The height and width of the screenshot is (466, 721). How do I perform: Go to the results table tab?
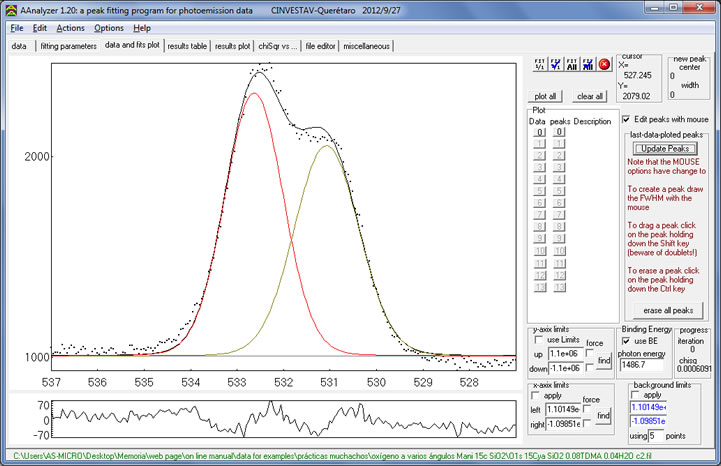(x=187, y=46)
